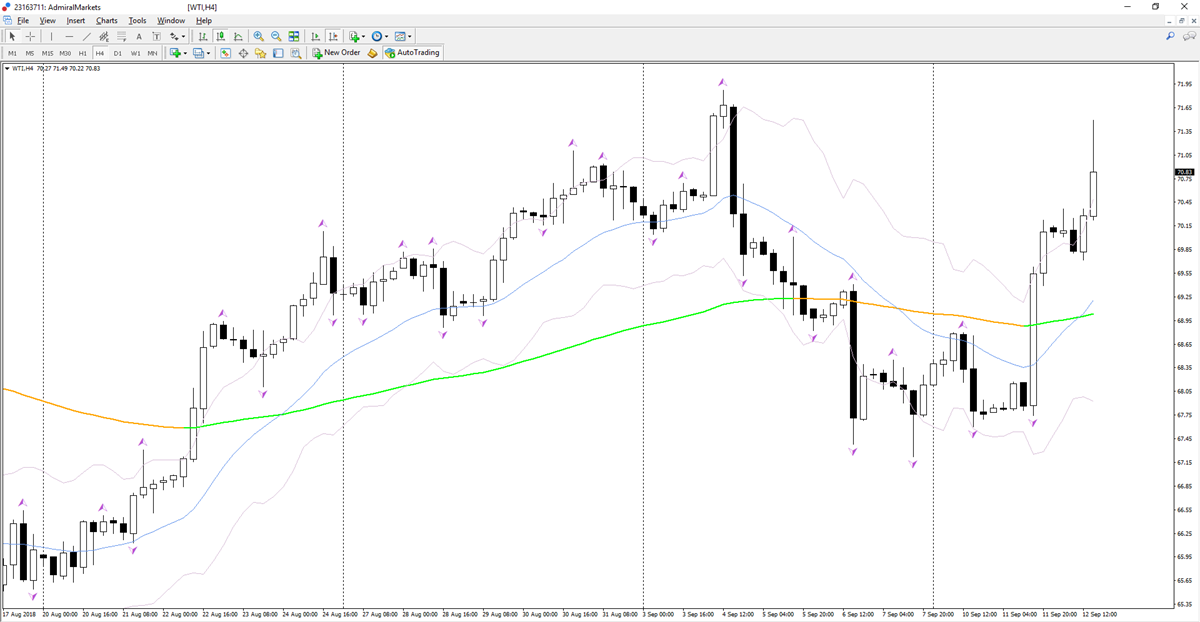
Task: Click the 70.83 current price label
Action: tap(1184, 173)
